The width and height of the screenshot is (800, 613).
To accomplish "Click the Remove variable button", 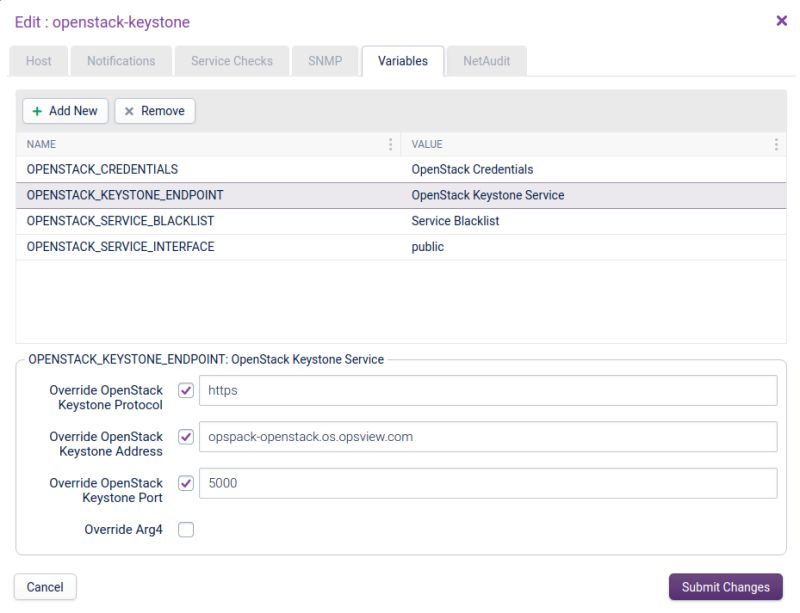I will pos(155,111).
